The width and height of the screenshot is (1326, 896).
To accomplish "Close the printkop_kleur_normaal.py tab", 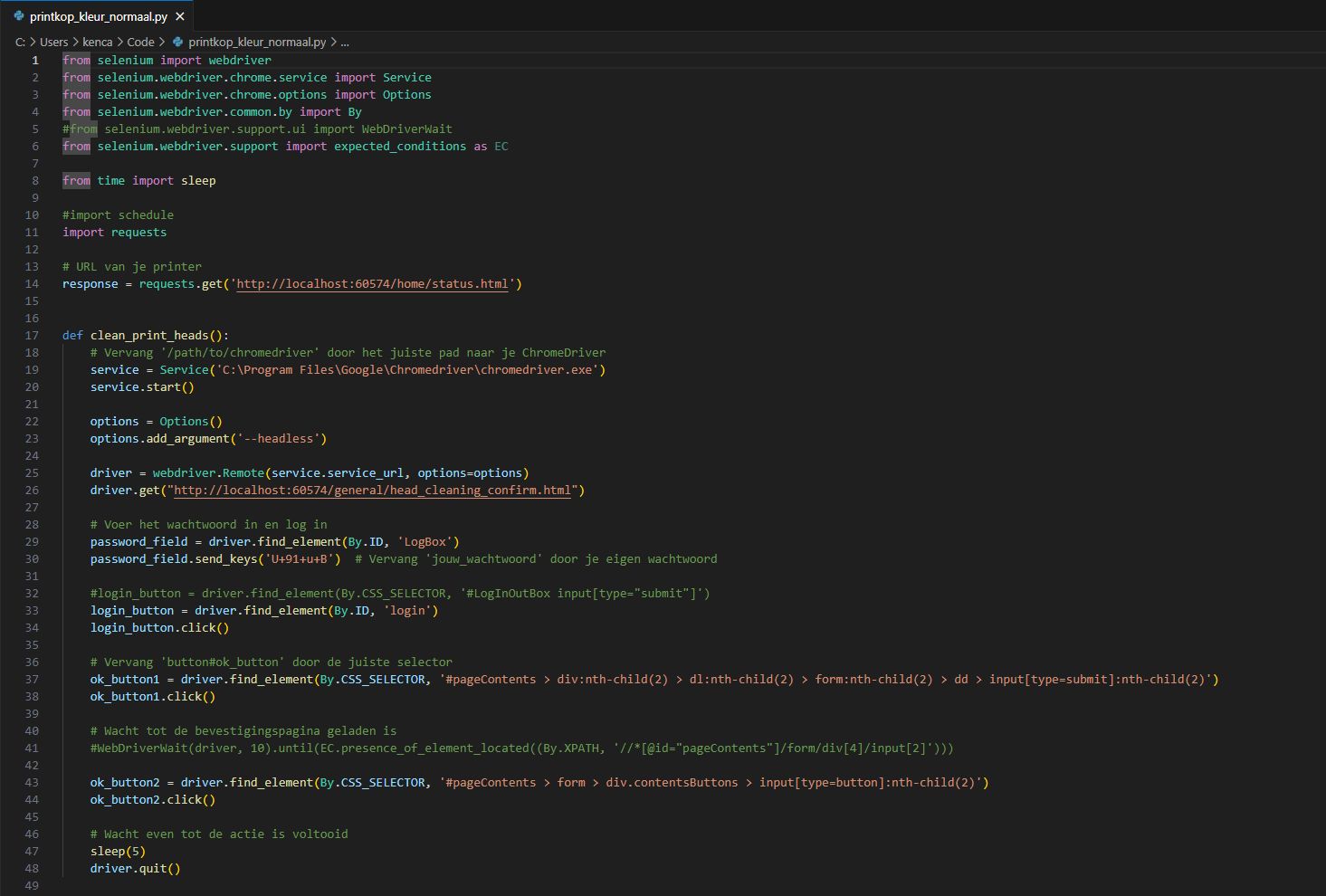I will pyautogui.click(x=180, y=16).
